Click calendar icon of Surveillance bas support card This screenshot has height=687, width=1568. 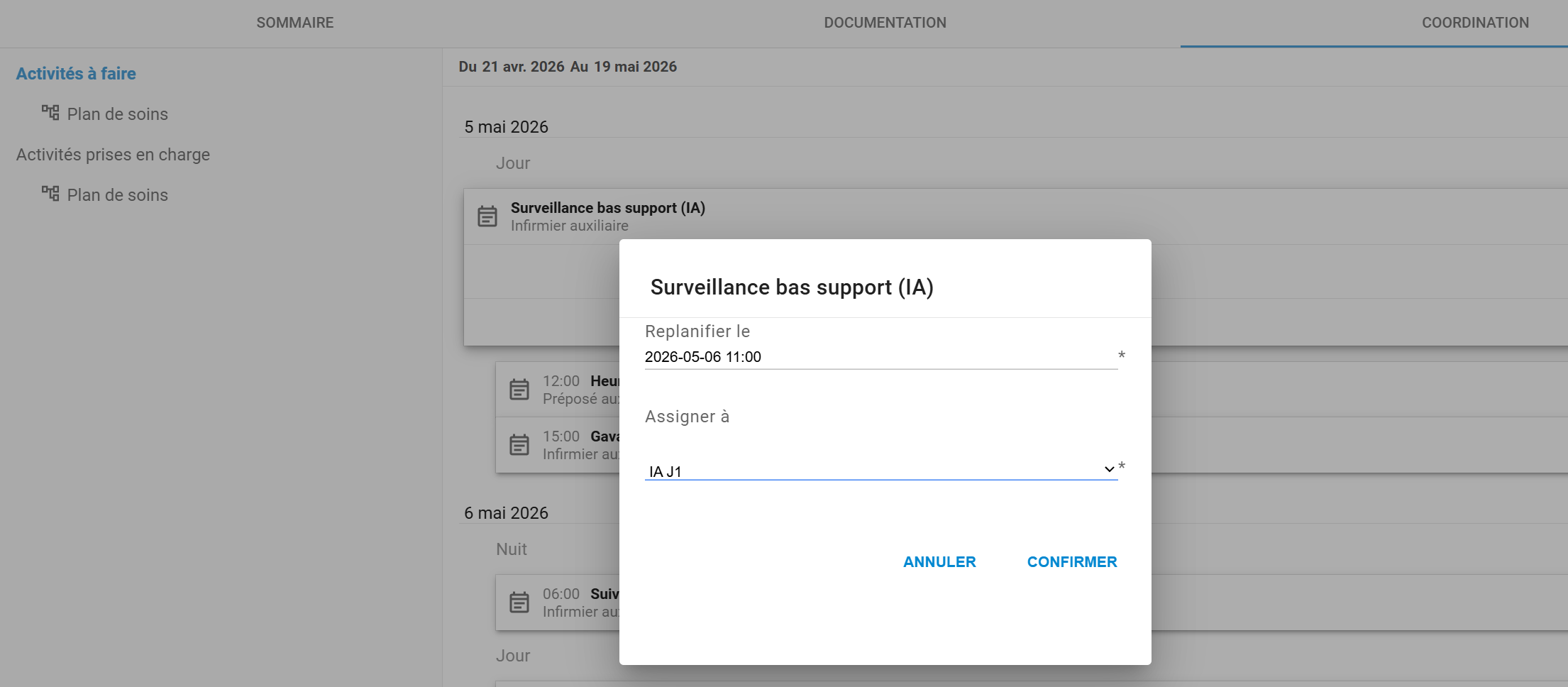[487, 216]
